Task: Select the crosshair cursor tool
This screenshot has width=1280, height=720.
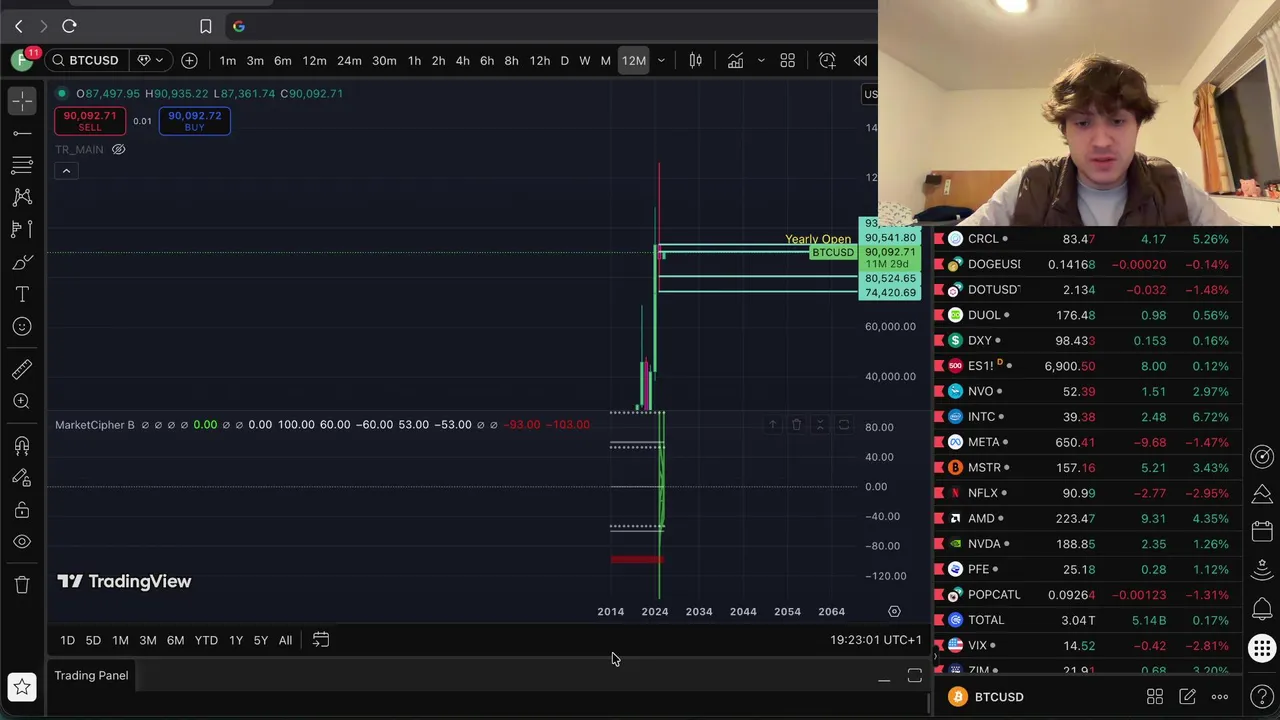Action: coord(22,100)
